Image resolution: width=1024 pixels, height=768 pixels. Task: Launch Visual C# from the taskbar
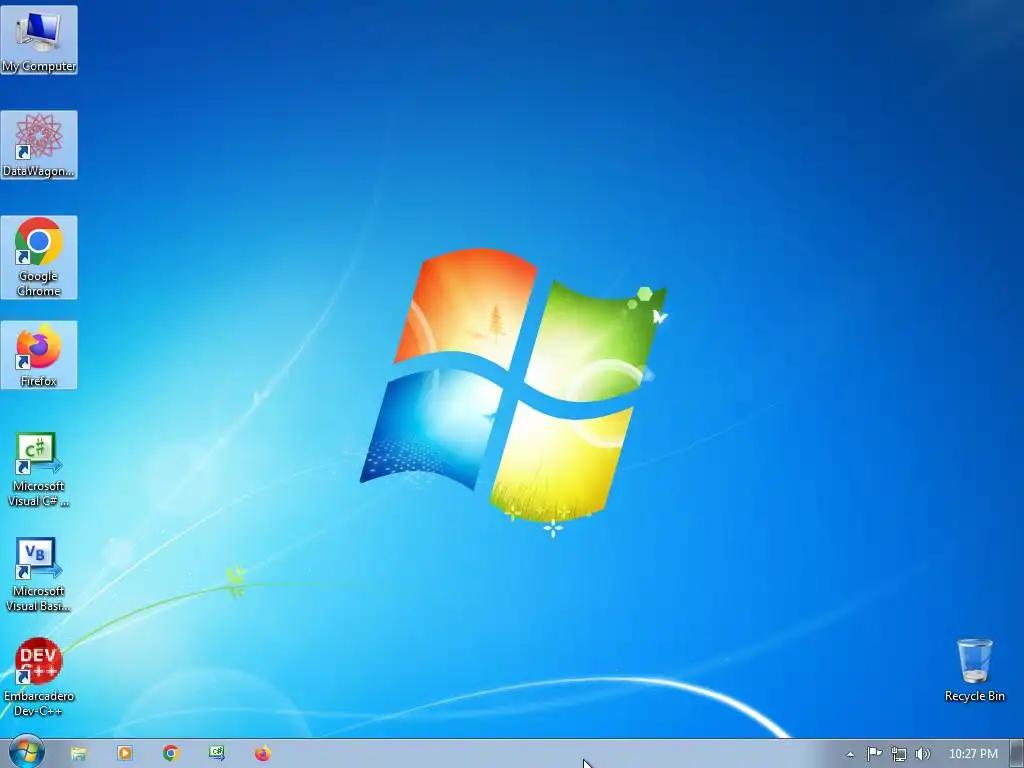point(217,754)
